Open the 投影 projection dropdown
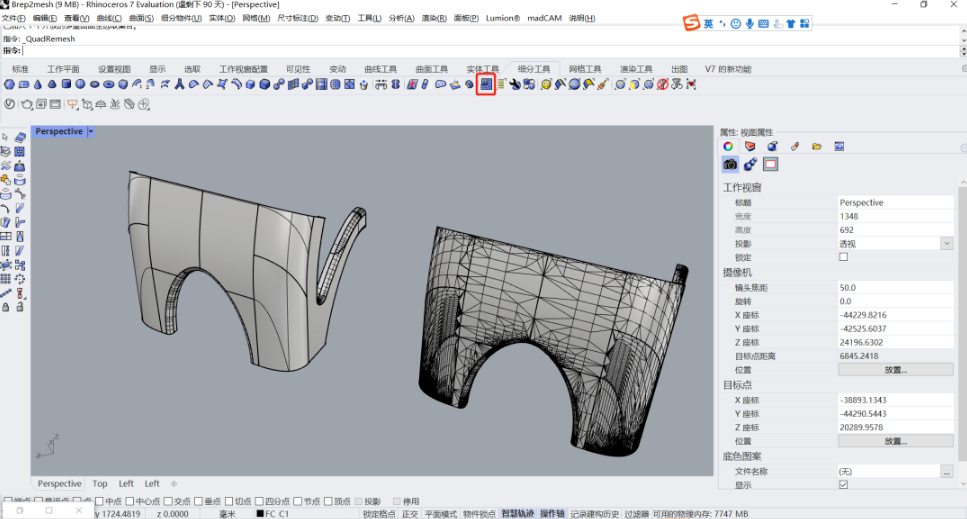Image resolution: width=967 pixels, height=519 pixels. 947,243
